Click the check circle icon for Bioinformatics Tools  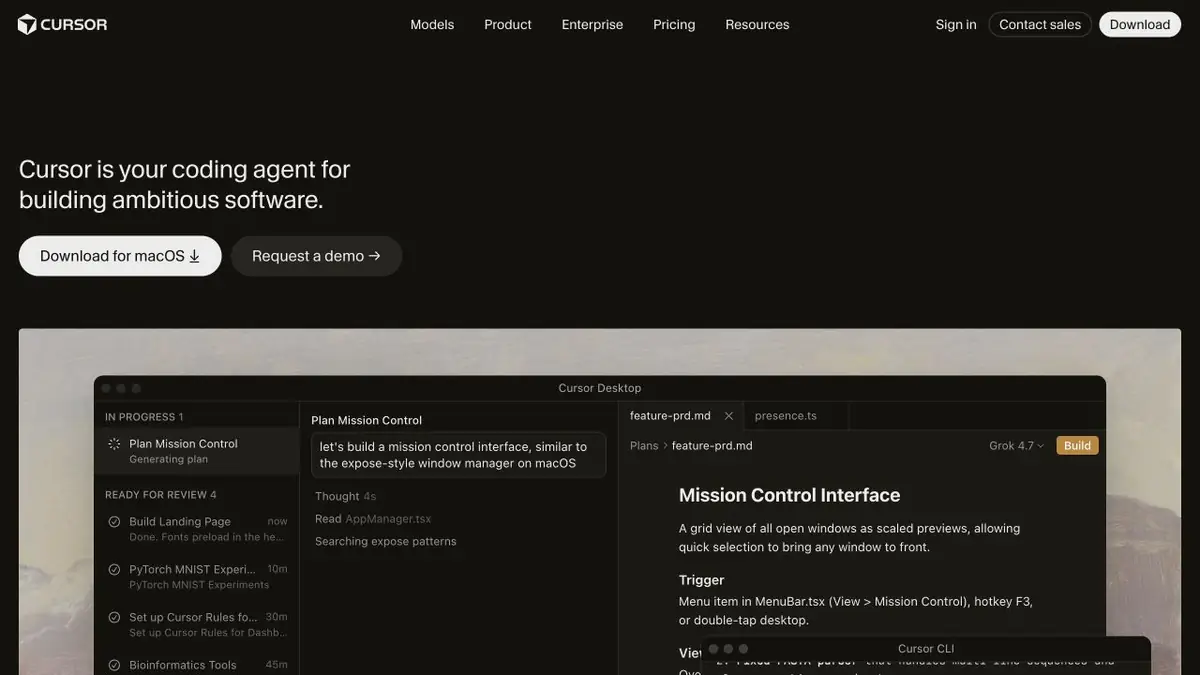114,665
